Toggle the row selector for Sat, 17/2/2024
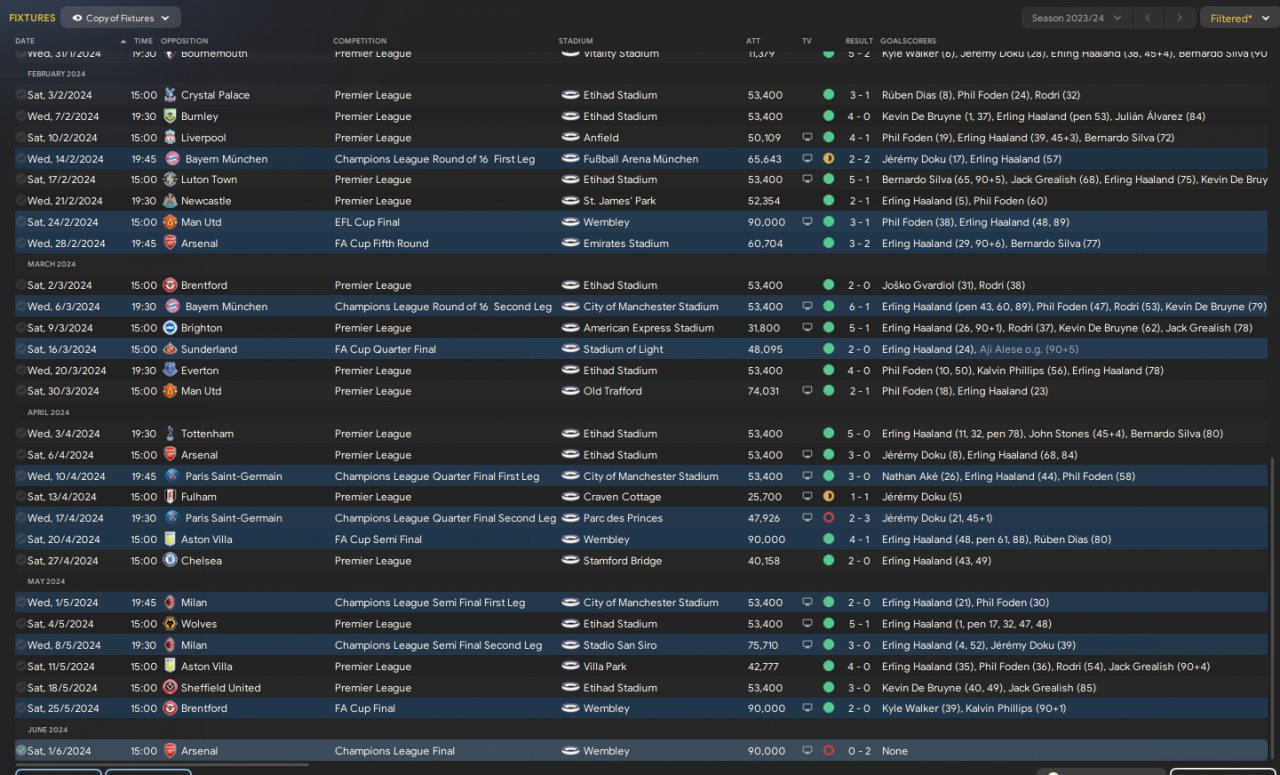 21,180
